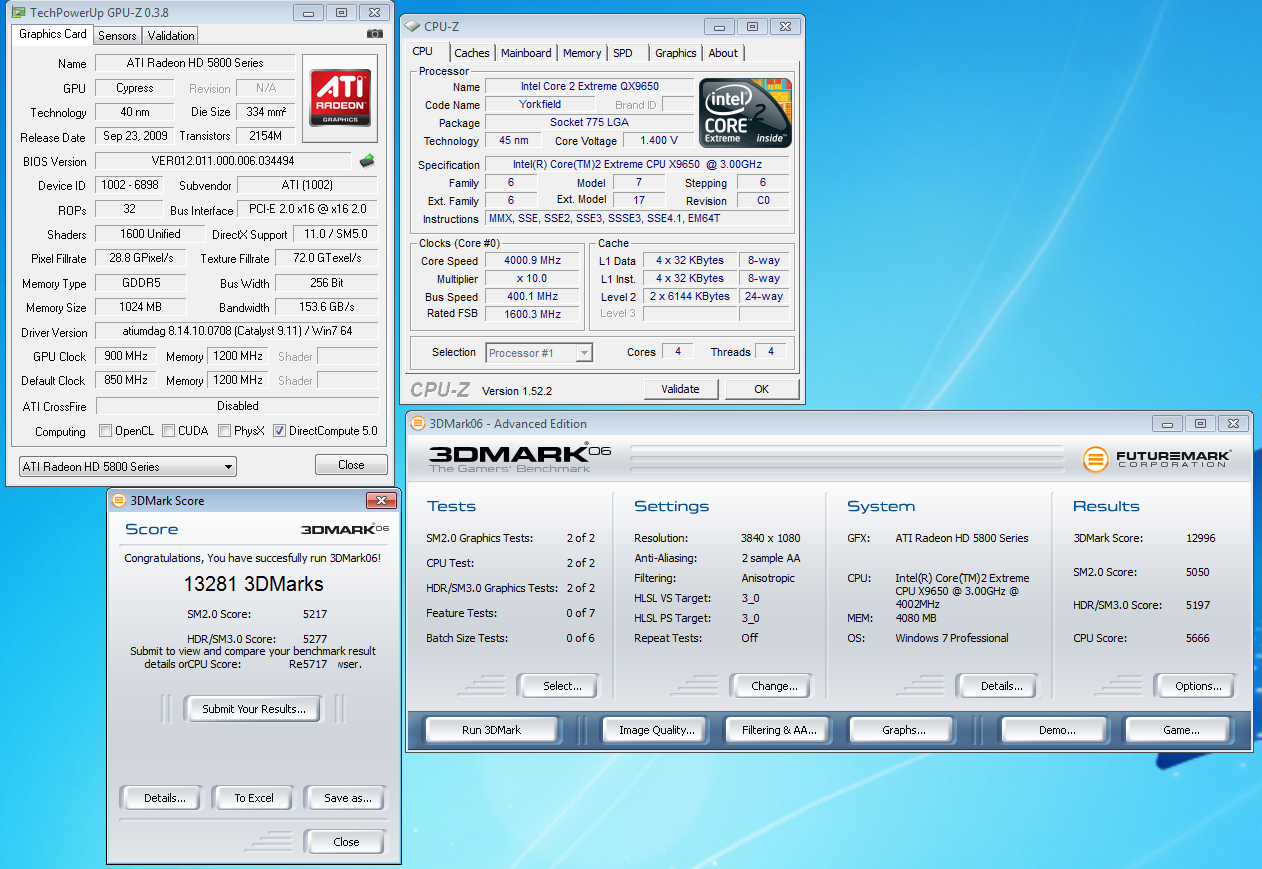This screenshot has width=1262, height=869.
Task: Close the 3DMark Score dialog via Close button
Action: pos(346,842)
